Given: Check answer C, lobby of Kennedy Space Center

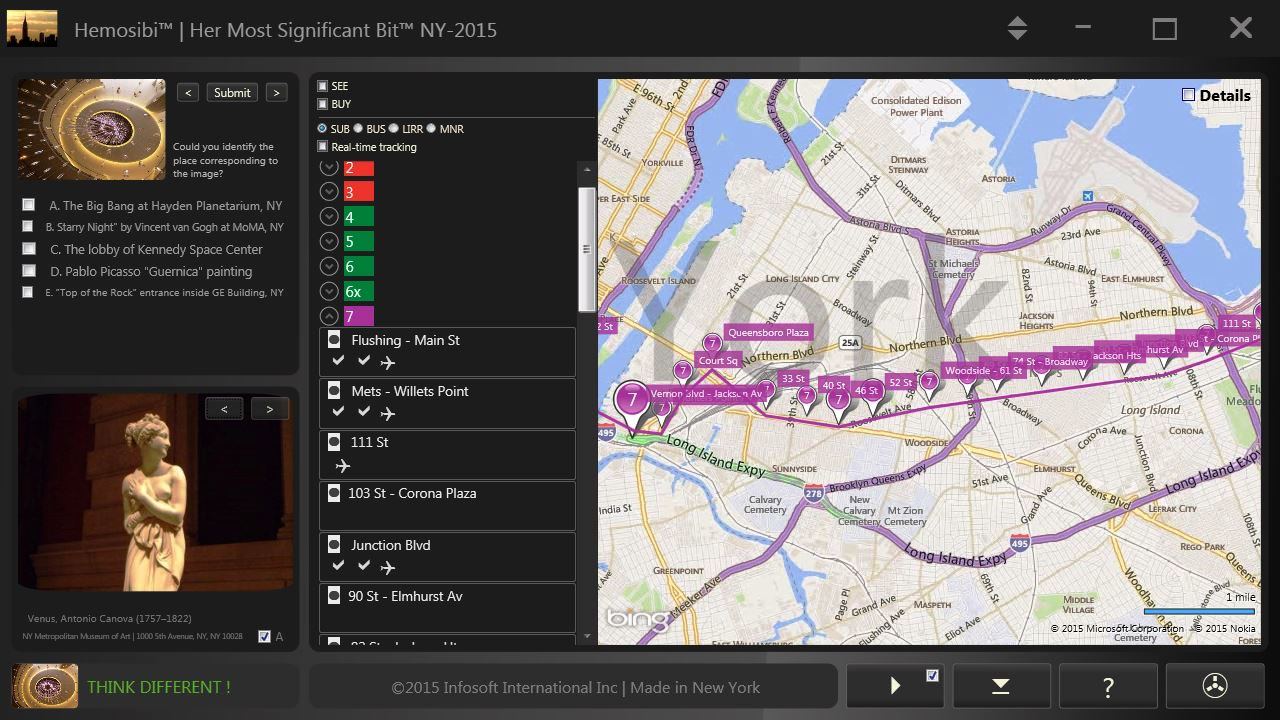Looking at the screenshot, I should [28, 249].
